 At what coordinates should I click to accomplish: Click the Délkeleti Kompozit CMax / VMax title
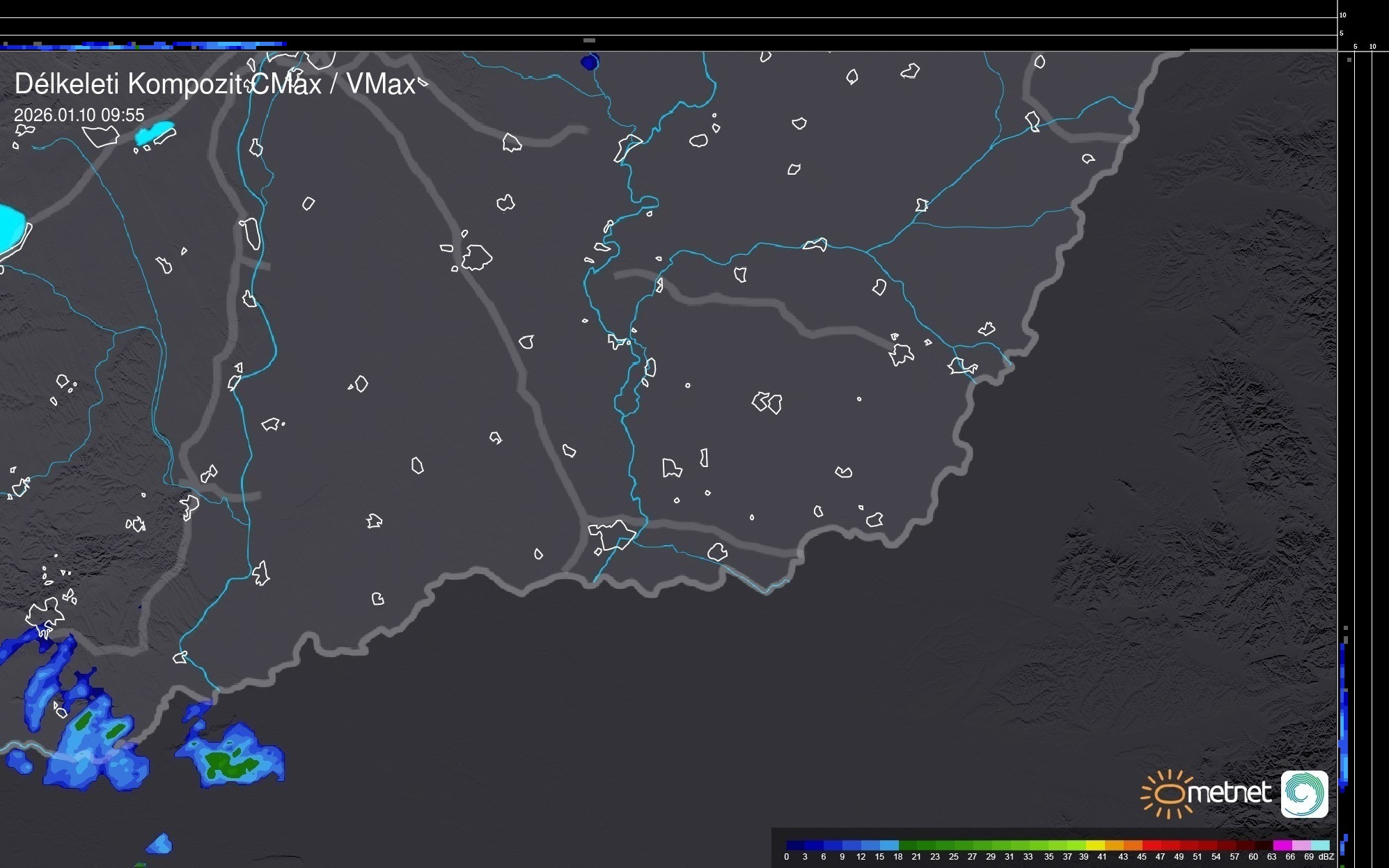[214, 84]
